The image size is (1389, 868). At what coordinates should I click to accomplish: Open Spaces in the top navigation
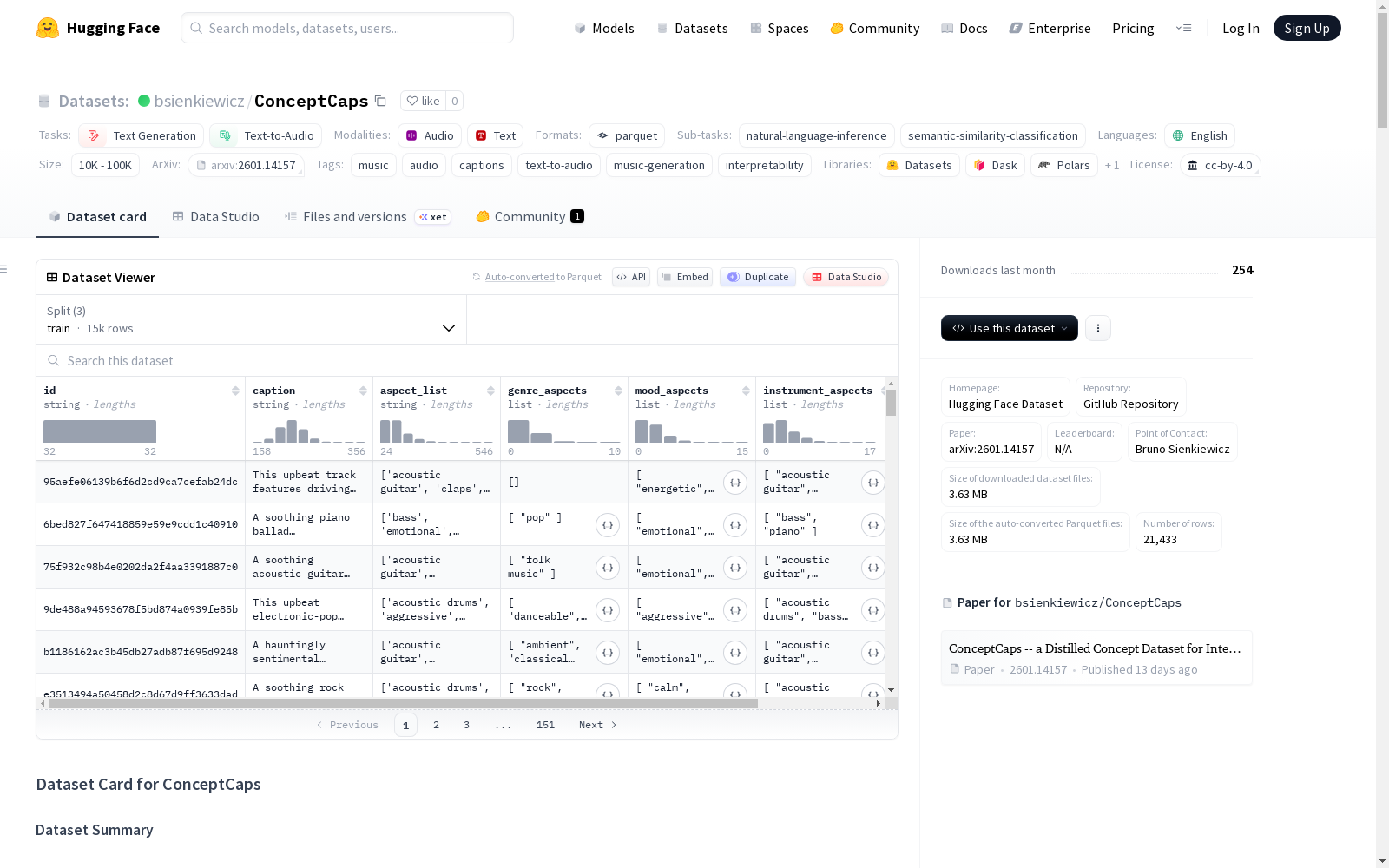(x=780, y=28)
